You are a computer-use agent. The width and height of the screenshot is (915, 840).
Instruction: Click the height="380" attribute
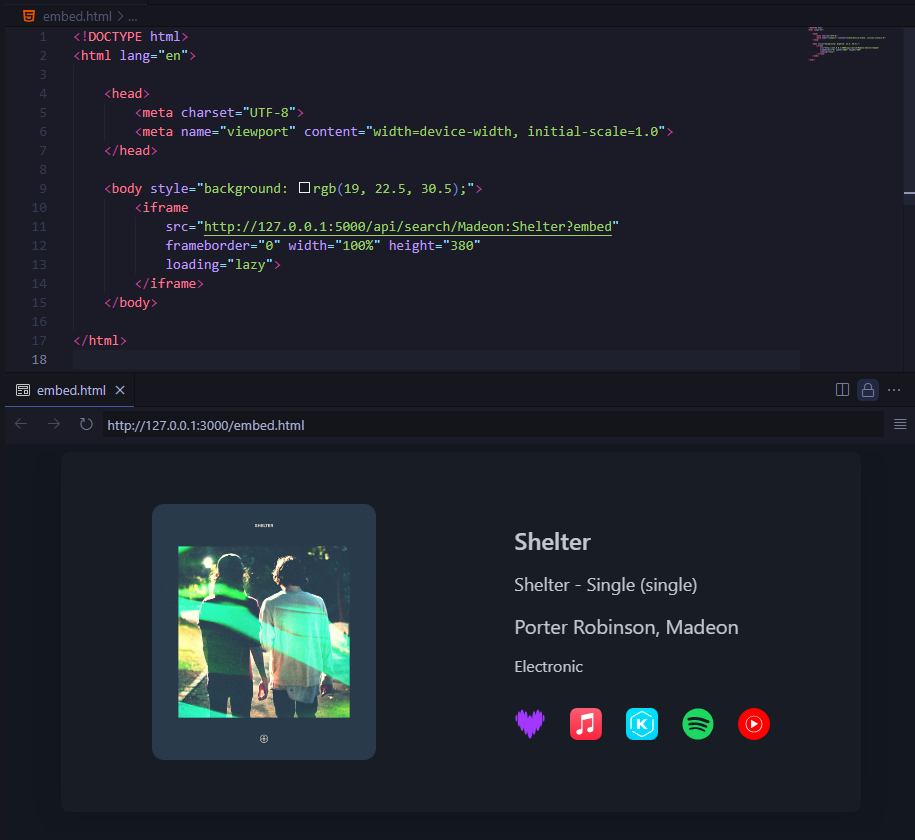point(434,246)
